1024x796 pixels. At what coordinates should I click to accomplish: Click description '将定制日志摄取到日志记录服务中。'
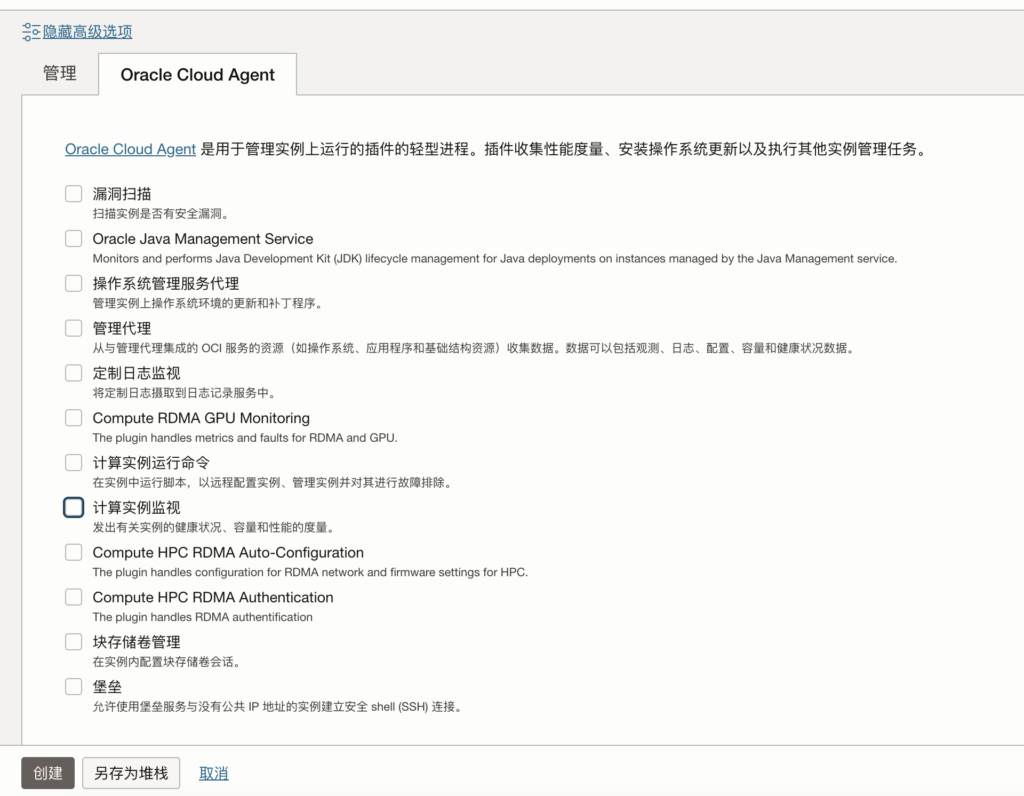pyautogui.click(x=184, y=393)
